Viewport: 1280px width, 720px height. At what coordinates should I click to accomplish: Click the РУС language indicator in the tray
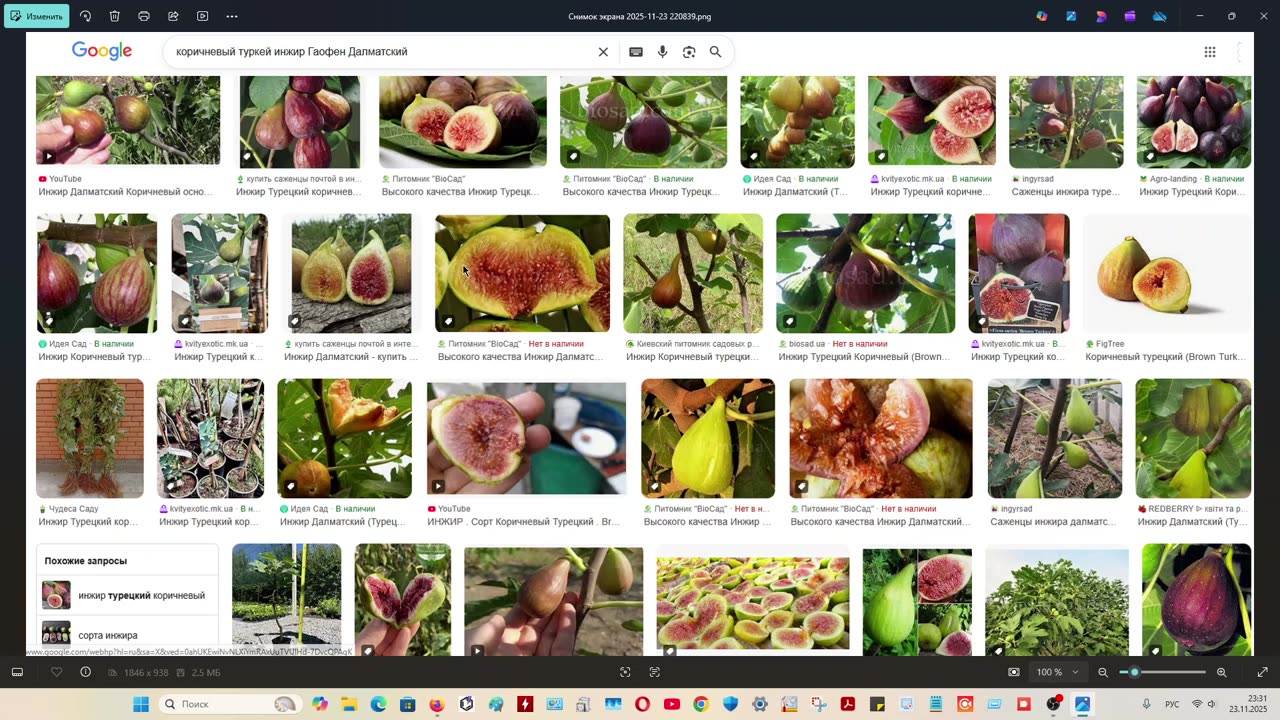(1172, 704)
